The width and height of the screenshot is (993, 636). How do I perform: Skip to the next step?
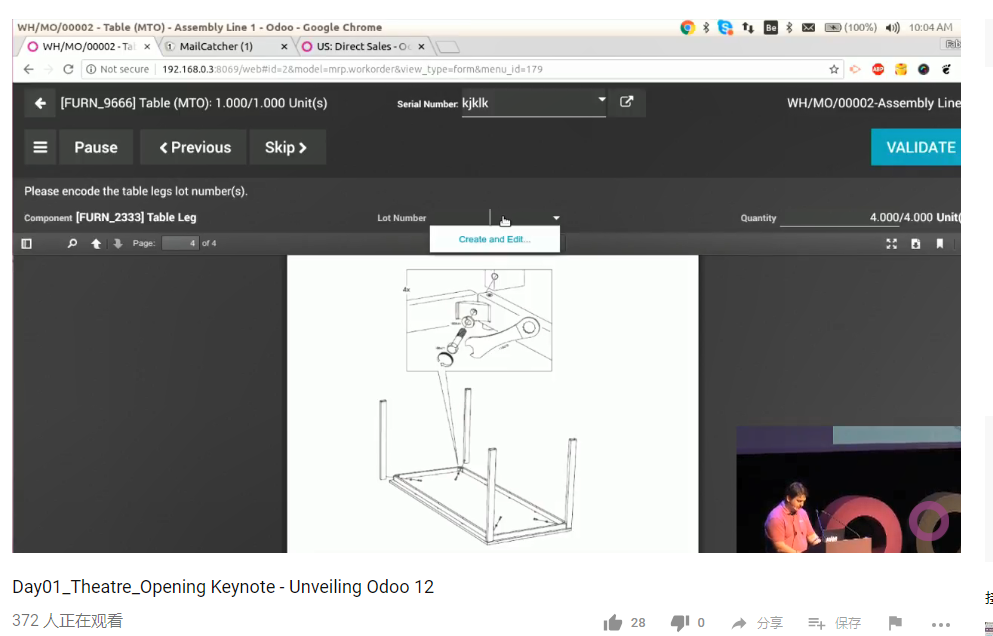pos(287,148)
